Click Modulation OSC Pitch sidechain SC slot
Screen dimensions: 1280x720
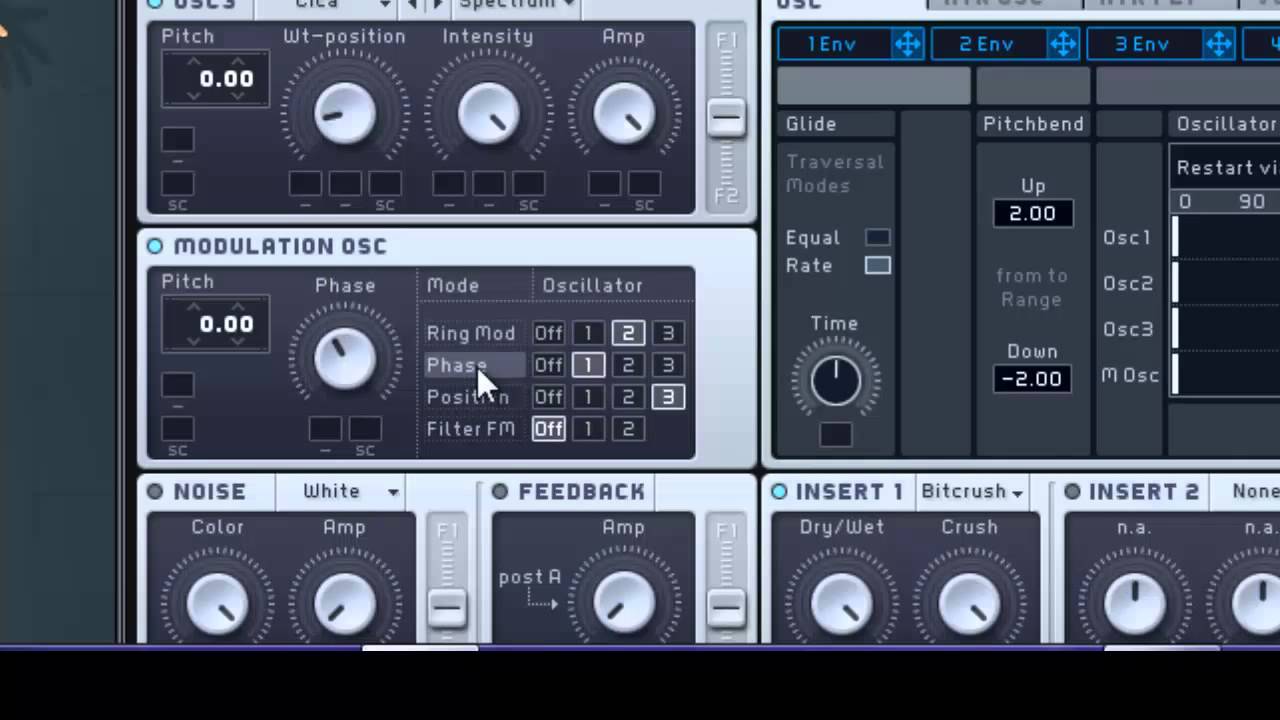pyautogui.click(x=178, y=429)
